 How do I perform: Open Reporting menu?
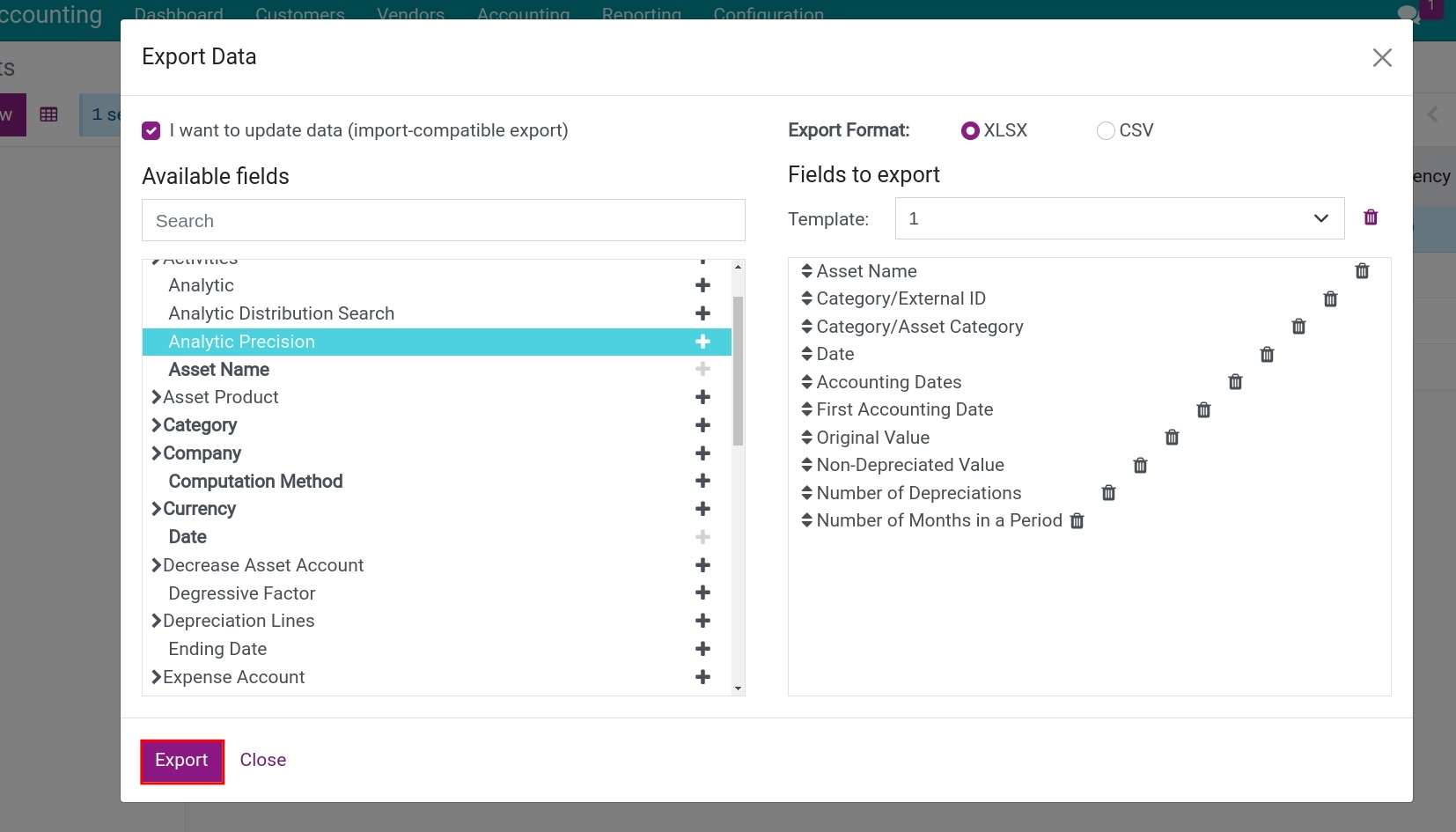642,13
